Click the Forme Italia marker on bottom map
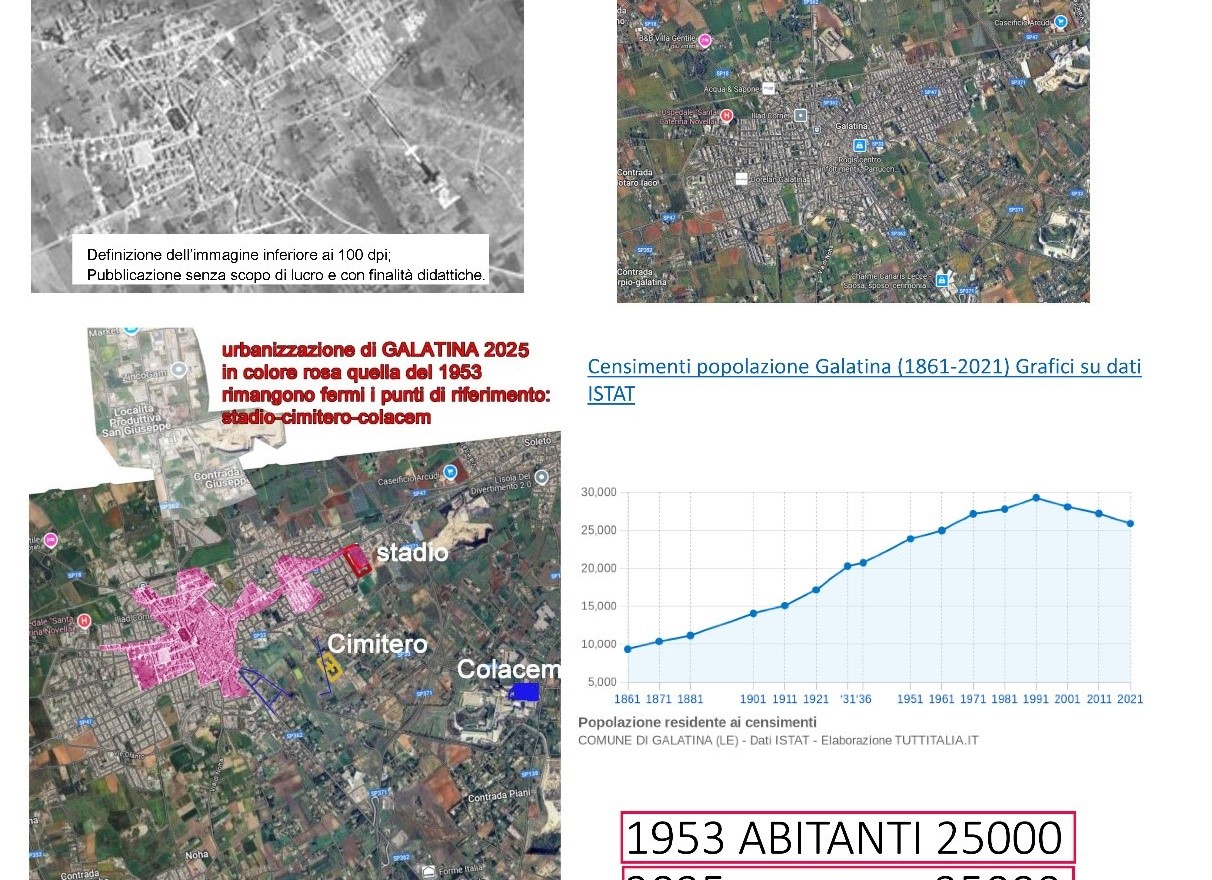This screenshot has width=1212, height=880. (x=429, y=869)
